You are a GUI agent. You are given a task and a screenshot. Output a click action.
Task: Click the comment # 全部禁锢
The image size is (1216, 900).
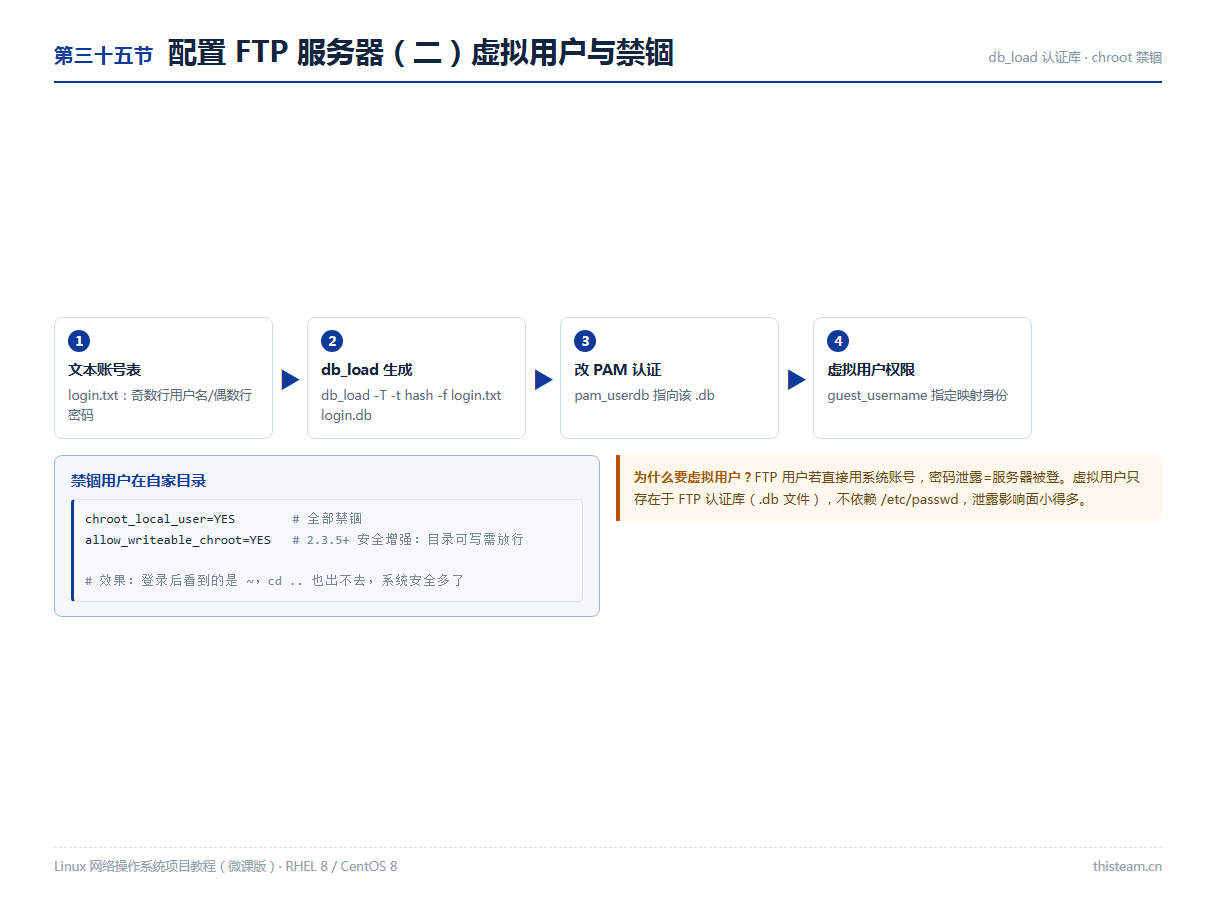[x=327, y=519]
